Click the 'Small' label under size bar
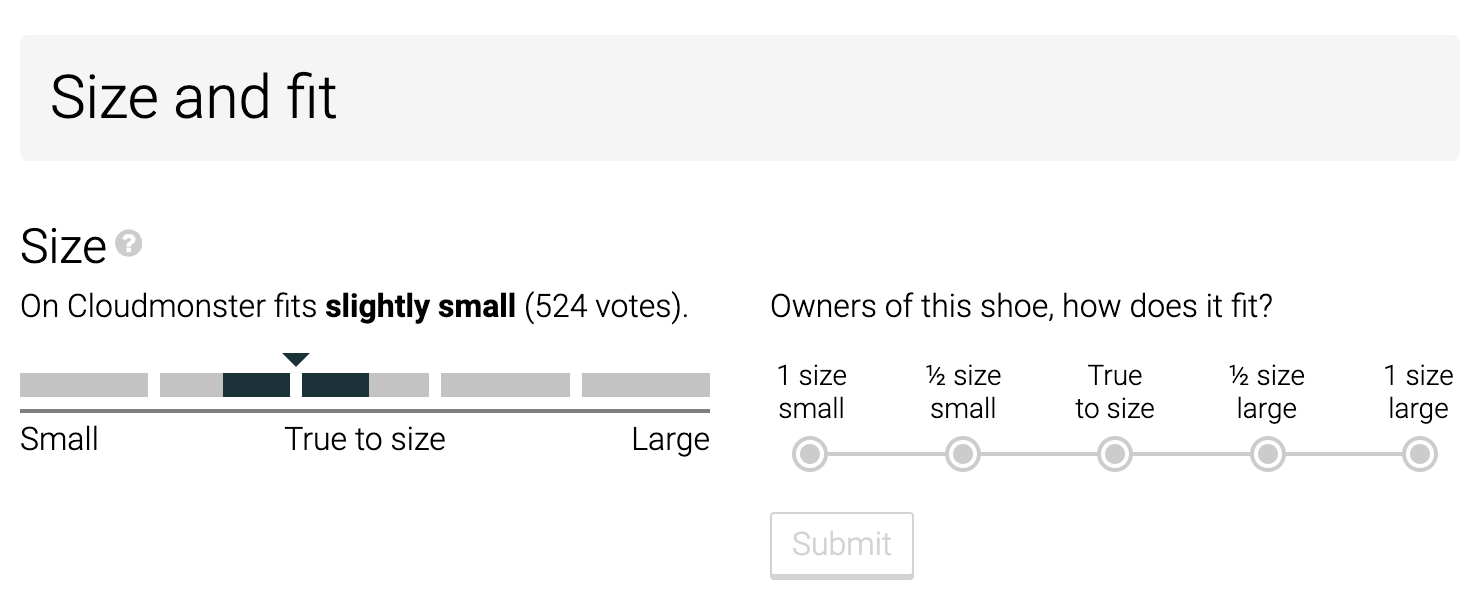Viewport: 1484px width, 610px height. (x=59, y=439)
